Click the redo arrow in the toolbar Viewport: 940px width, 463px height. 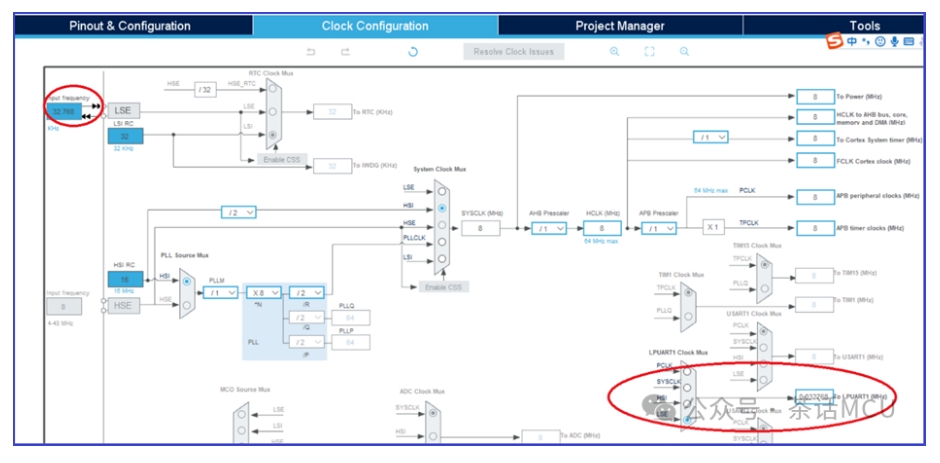pyautogui.click(x=345, y=51)
